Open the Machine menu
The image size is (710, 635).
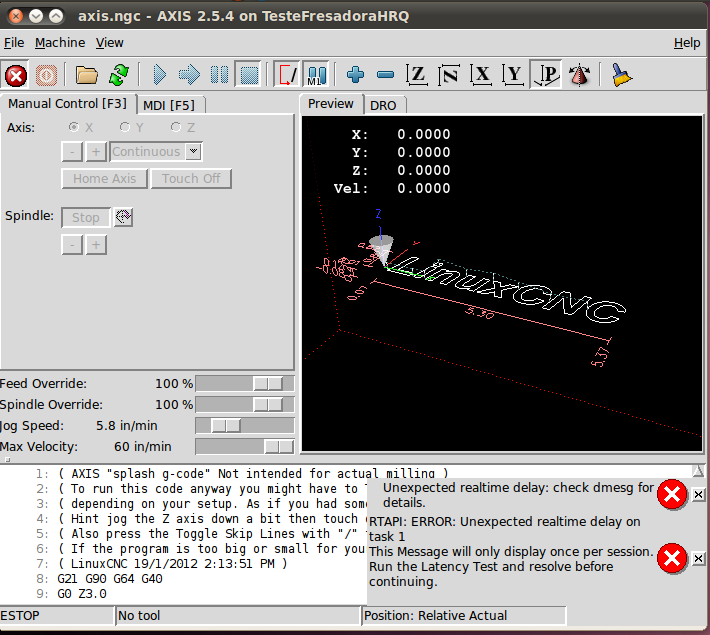click(60, 43)
